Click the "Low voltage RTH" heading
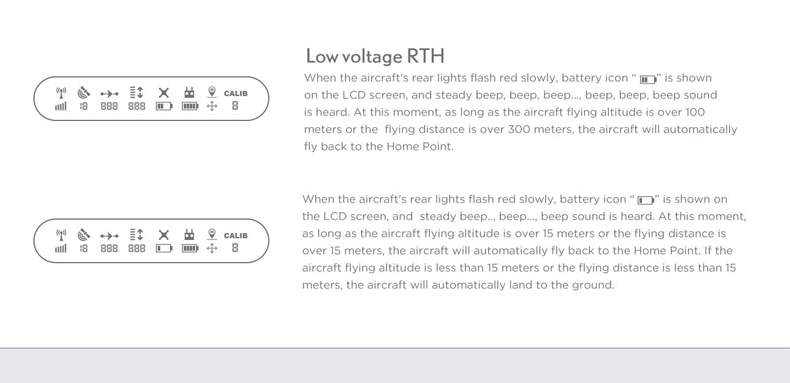Viewport: 790px width, 383px height. (x=375, y=56)
